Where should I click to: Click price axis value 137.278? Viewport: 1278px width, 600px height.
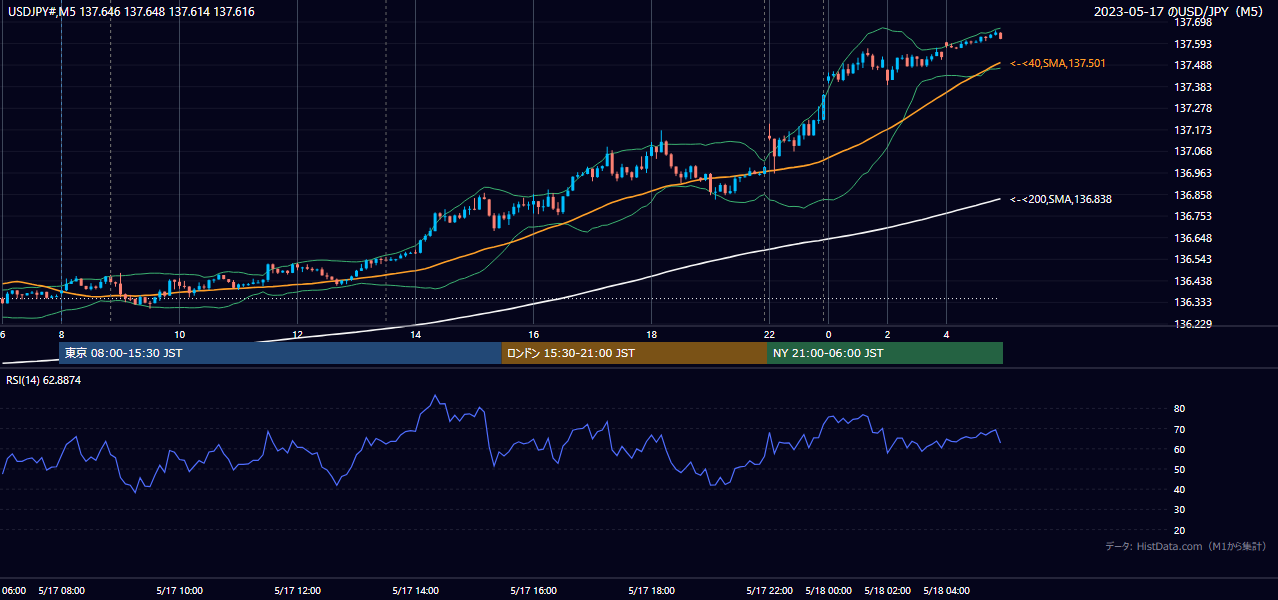1192,108
